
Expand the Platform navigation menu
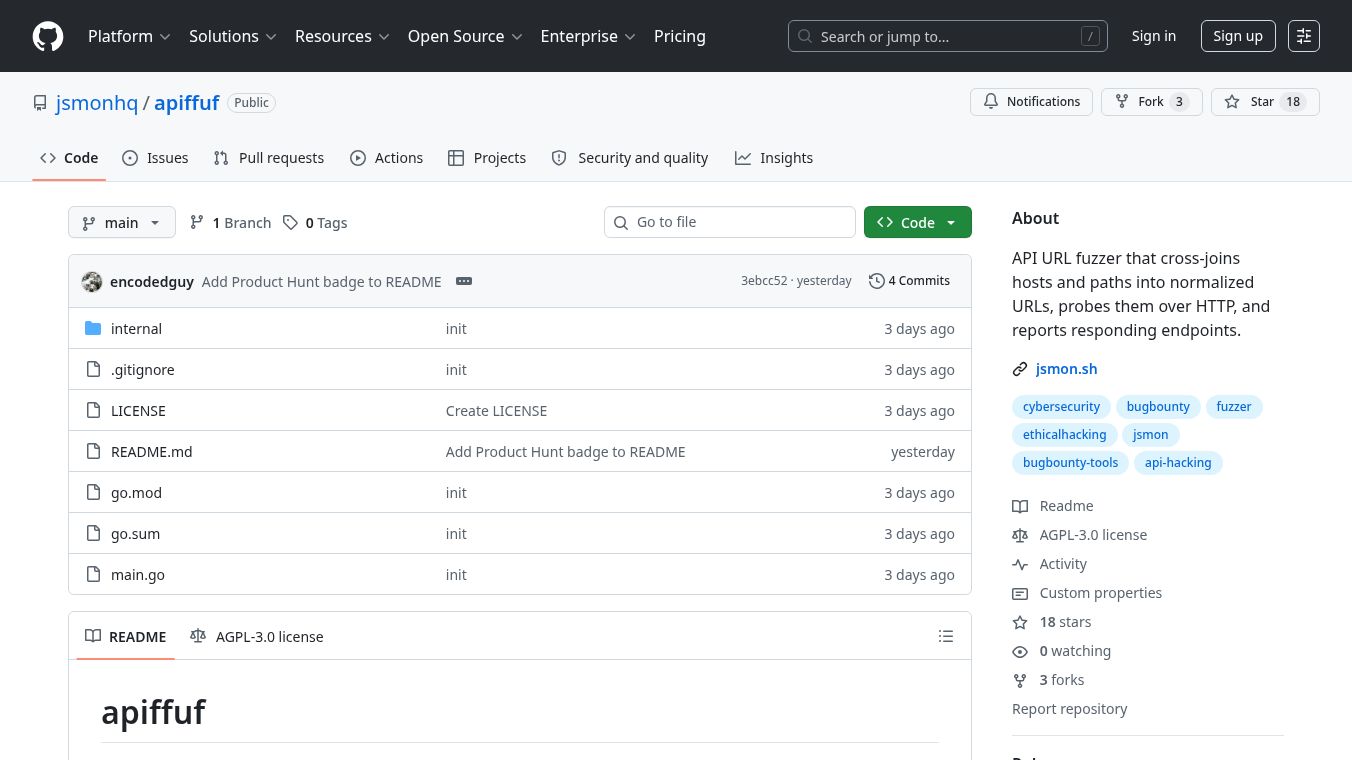(129, 36)
